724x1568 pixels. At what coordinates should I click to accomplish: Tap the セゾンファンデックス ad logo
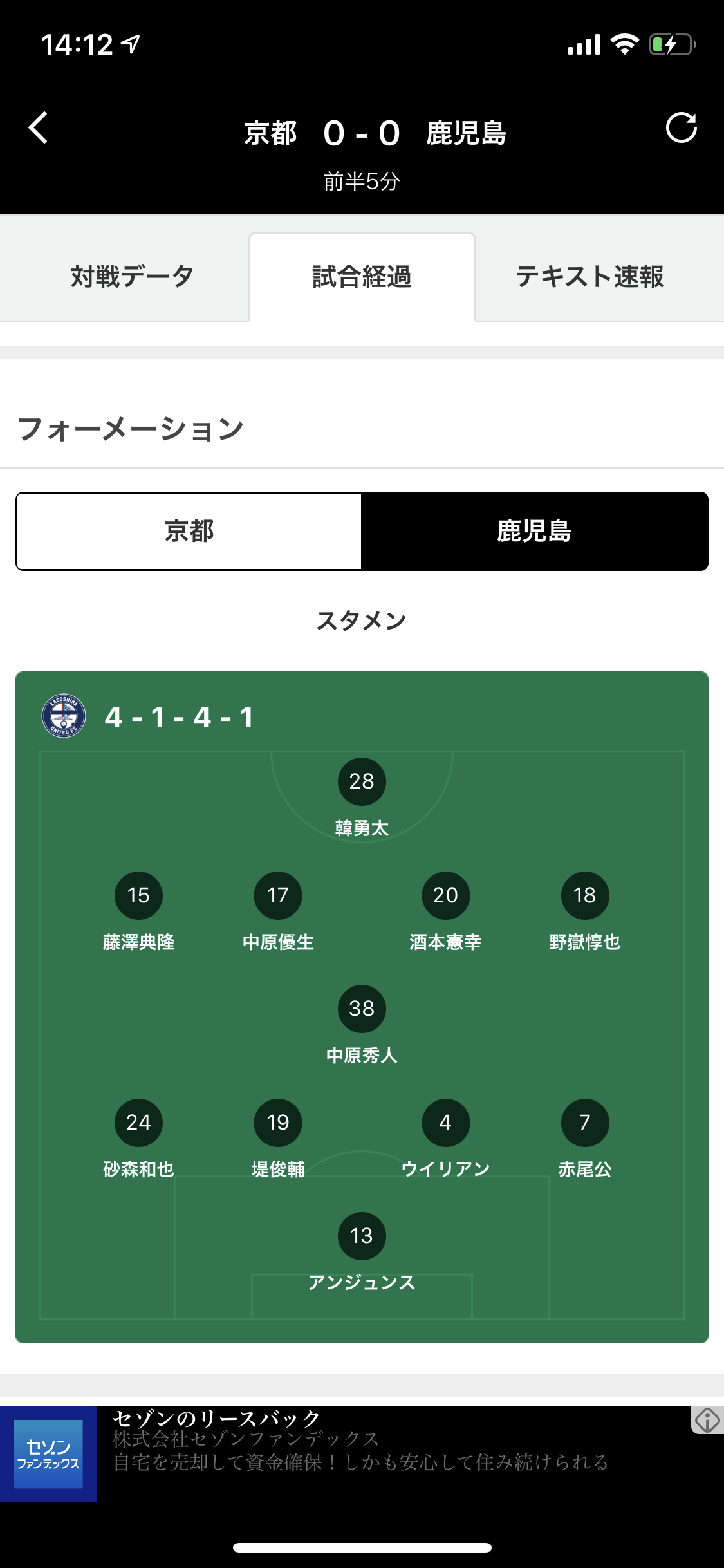tap(48, 1454)
